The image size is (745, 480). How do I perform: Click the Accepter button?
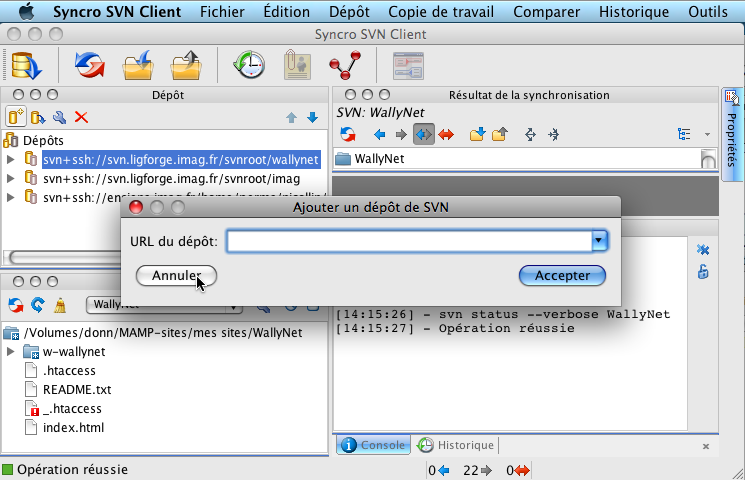(562, 276)
